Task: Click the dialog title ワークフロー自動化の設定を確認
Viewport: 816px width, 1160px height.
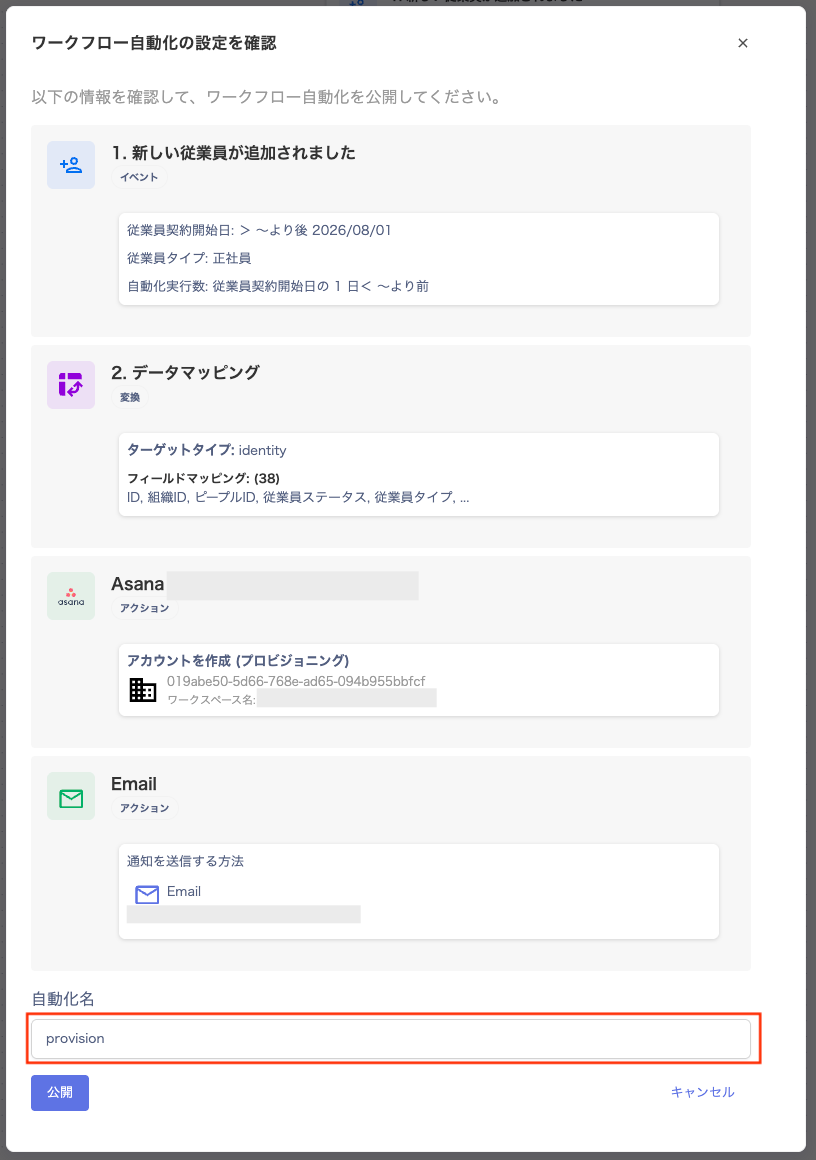Action: coord(154,43)
